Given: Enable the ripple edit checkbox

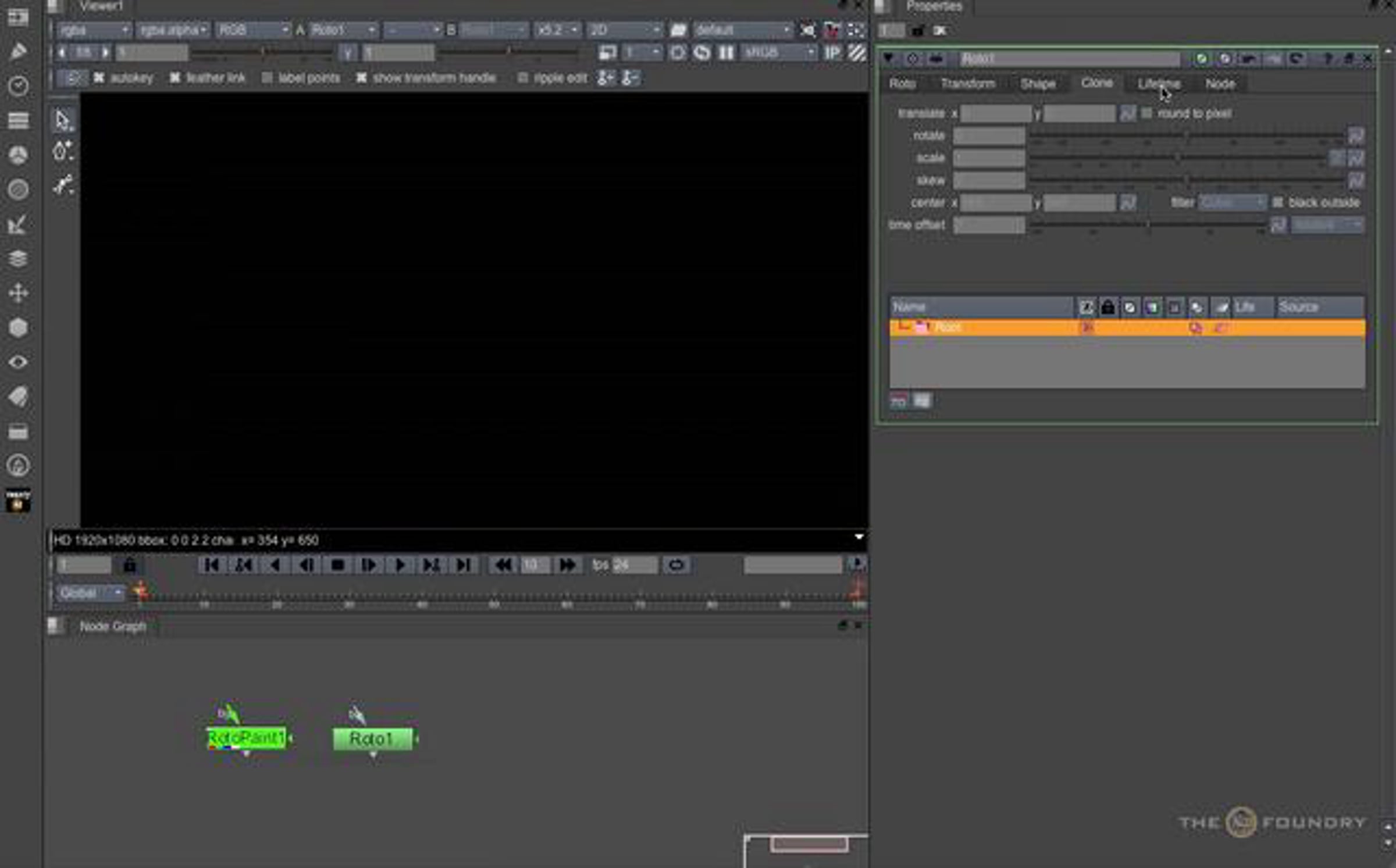Looking at the screenshot, I should coord(522,77).
